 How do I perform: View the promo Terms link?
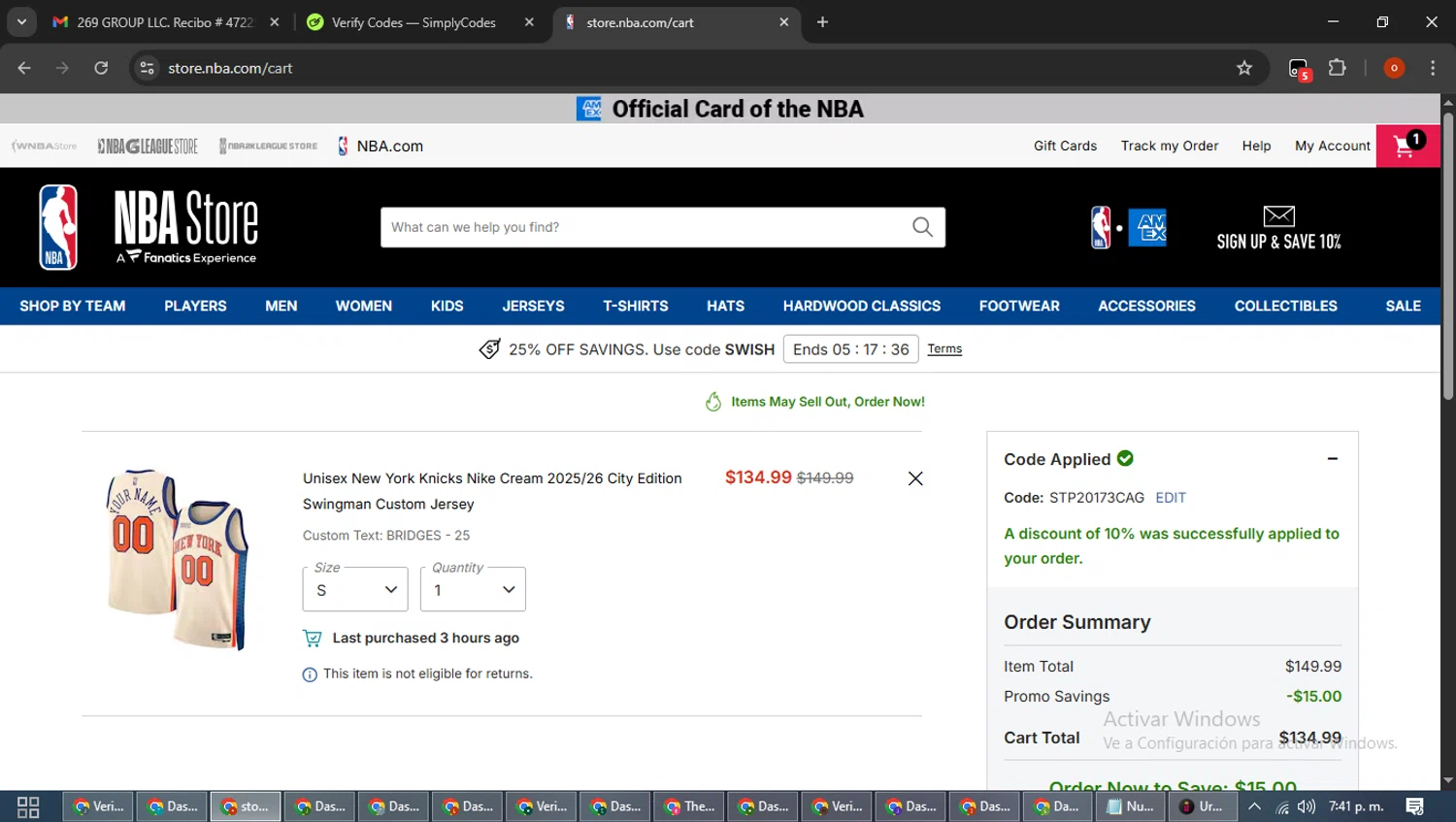pyautogui.click(x=944, y=349)
